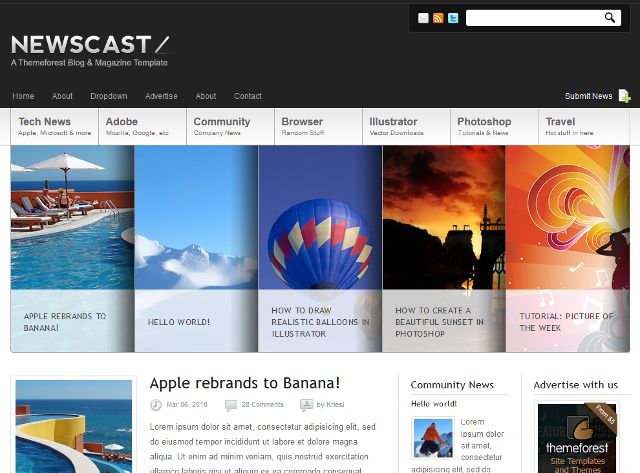The image size is (640, 473).
Task: Select the Photoshop category tab
Action: pos(494,127)
